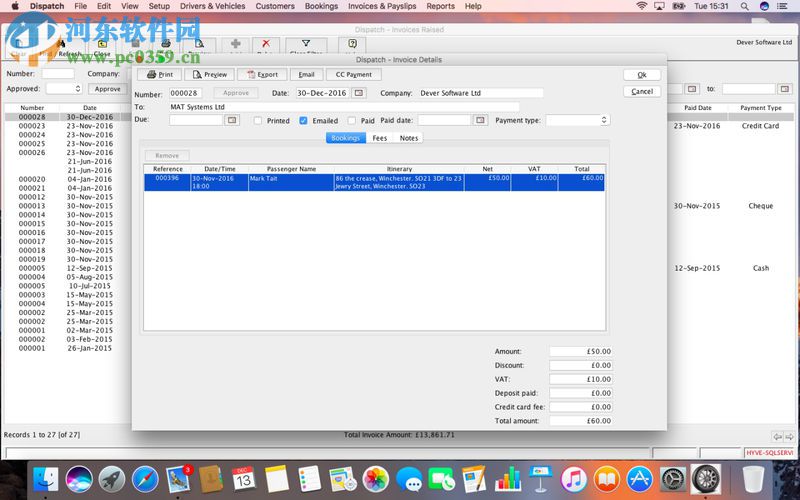Click red X Delete icon in Invoices Raised toolbar
Screen dimensions: 800x500
pyautogui.click(x=265, y=46)
